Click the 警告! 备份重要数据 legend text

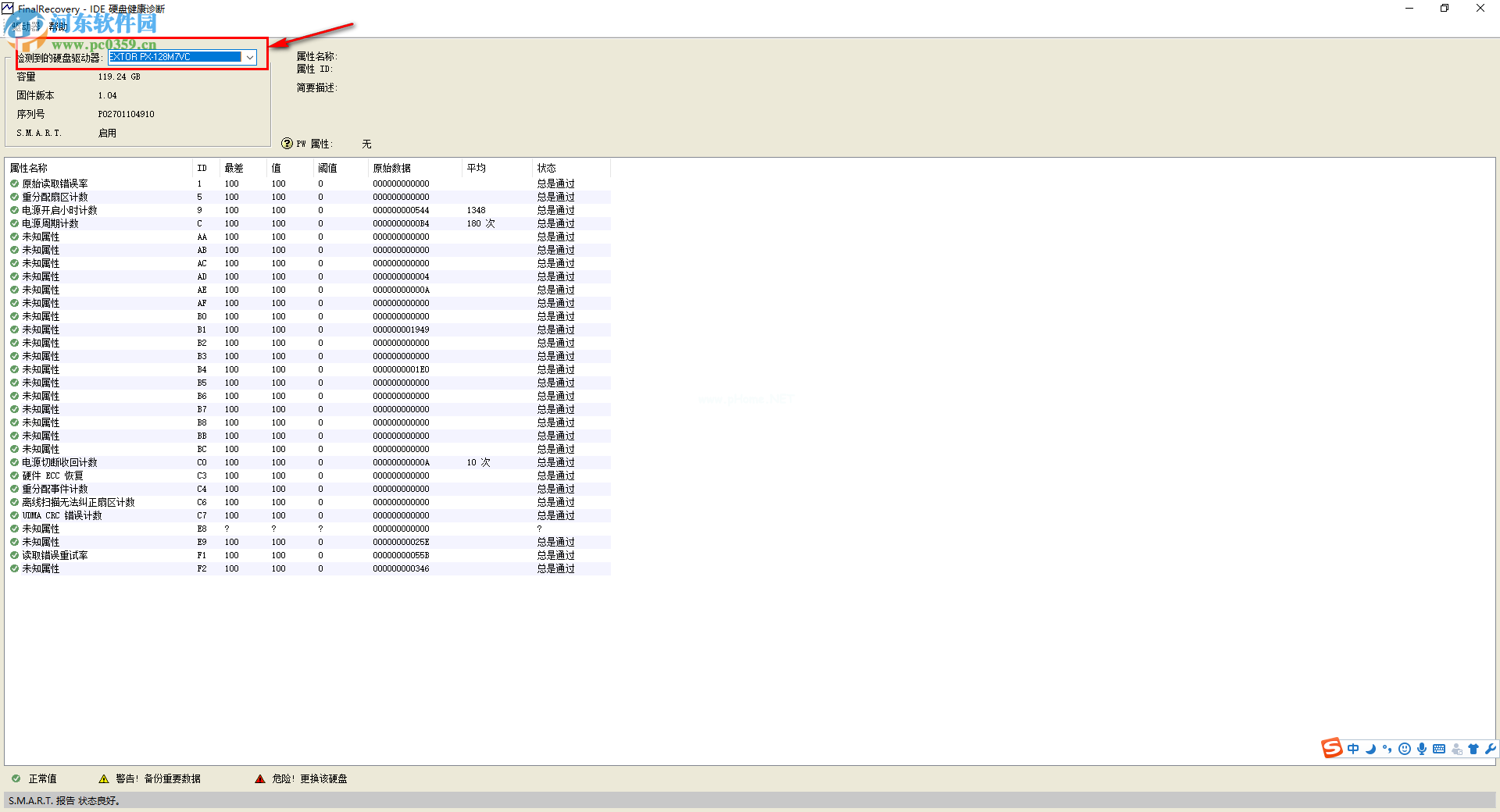coord(158,778)
